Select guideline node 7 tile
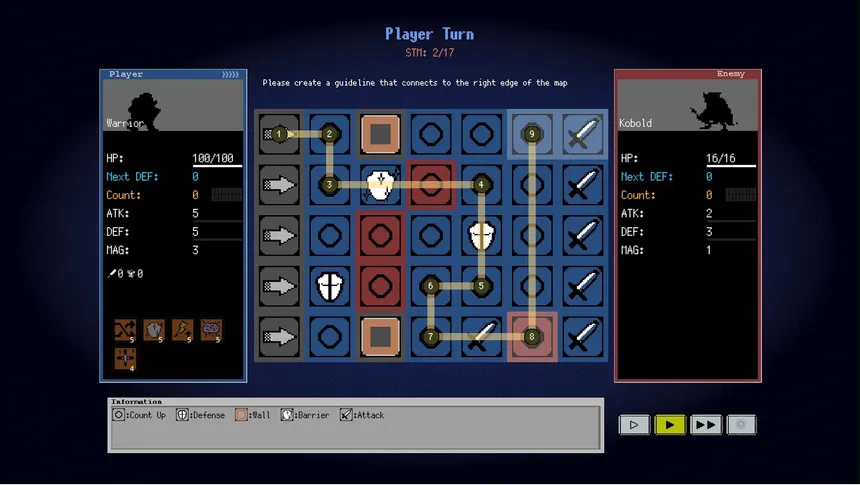 coord(431,336)
